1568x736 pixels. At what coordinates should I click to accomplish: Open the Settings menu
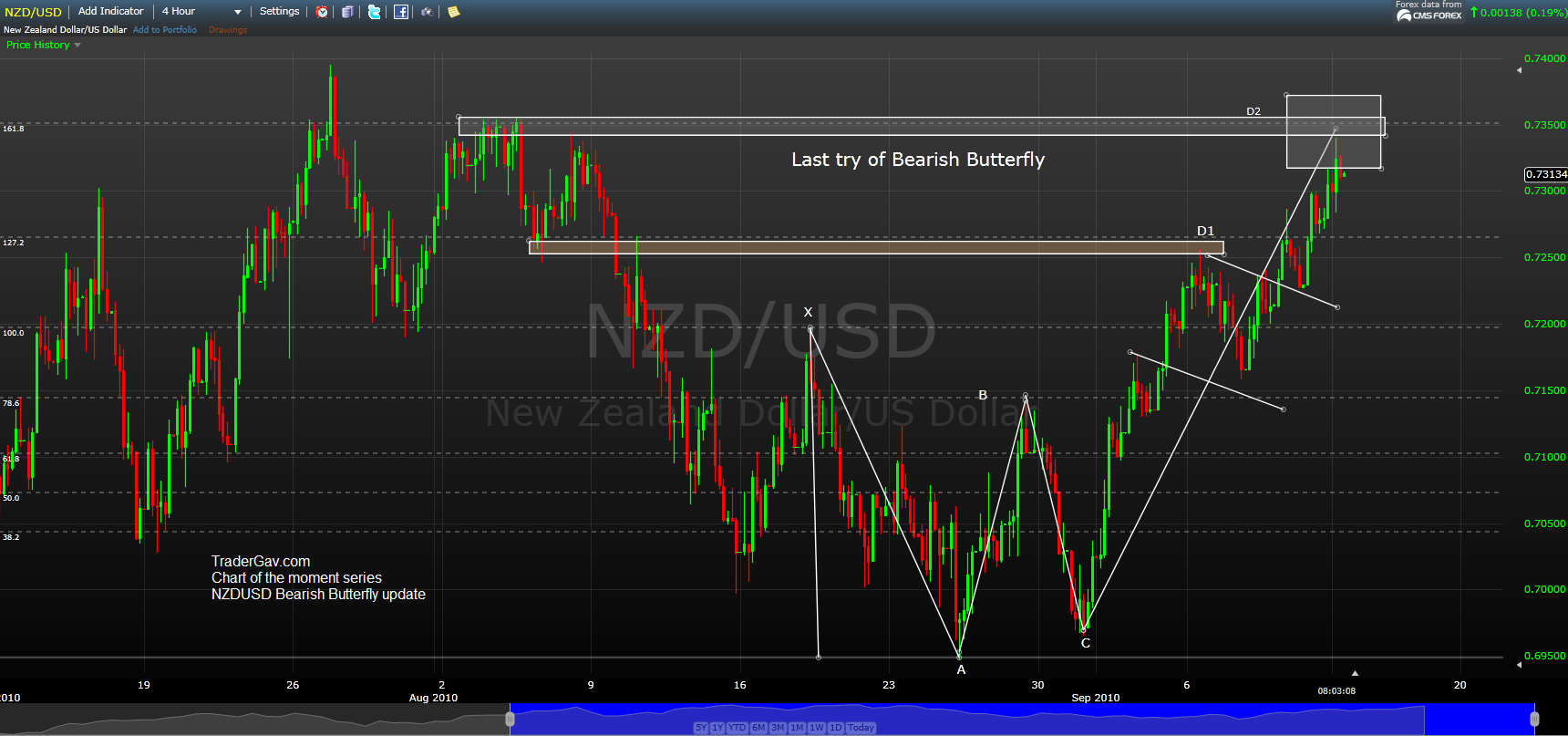279,11
